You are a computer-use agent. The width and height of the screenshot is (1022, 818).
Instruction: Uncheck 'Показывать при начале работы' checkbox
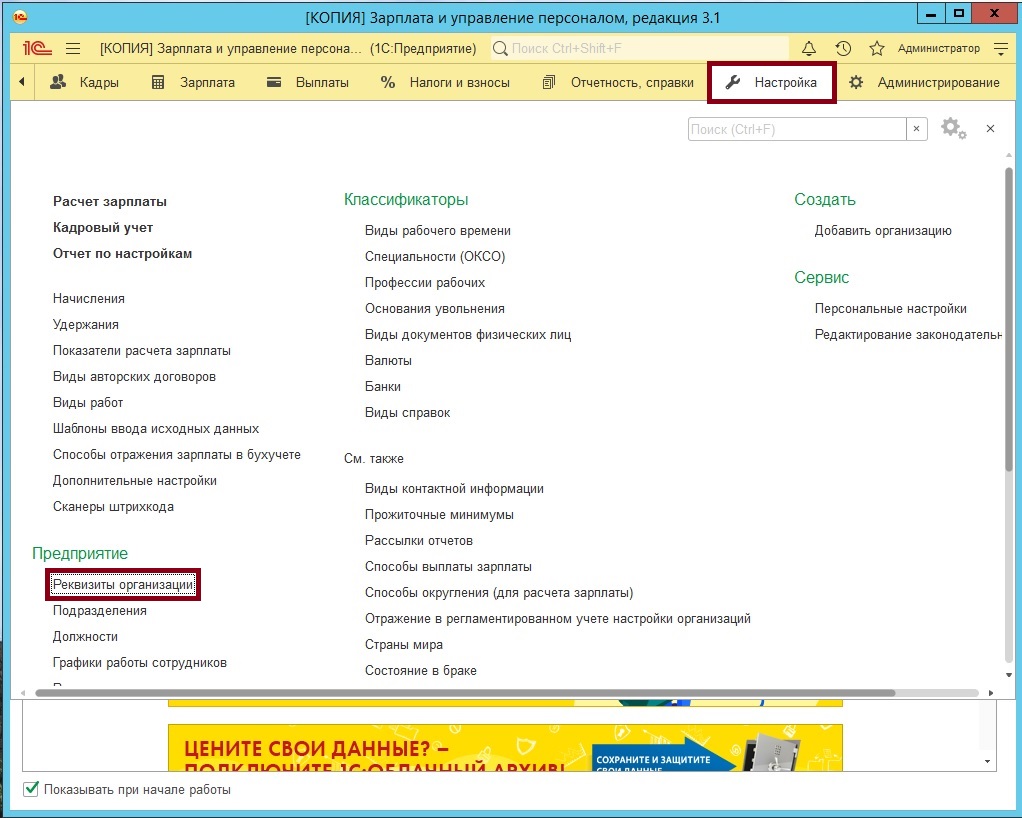click(31, 789)
